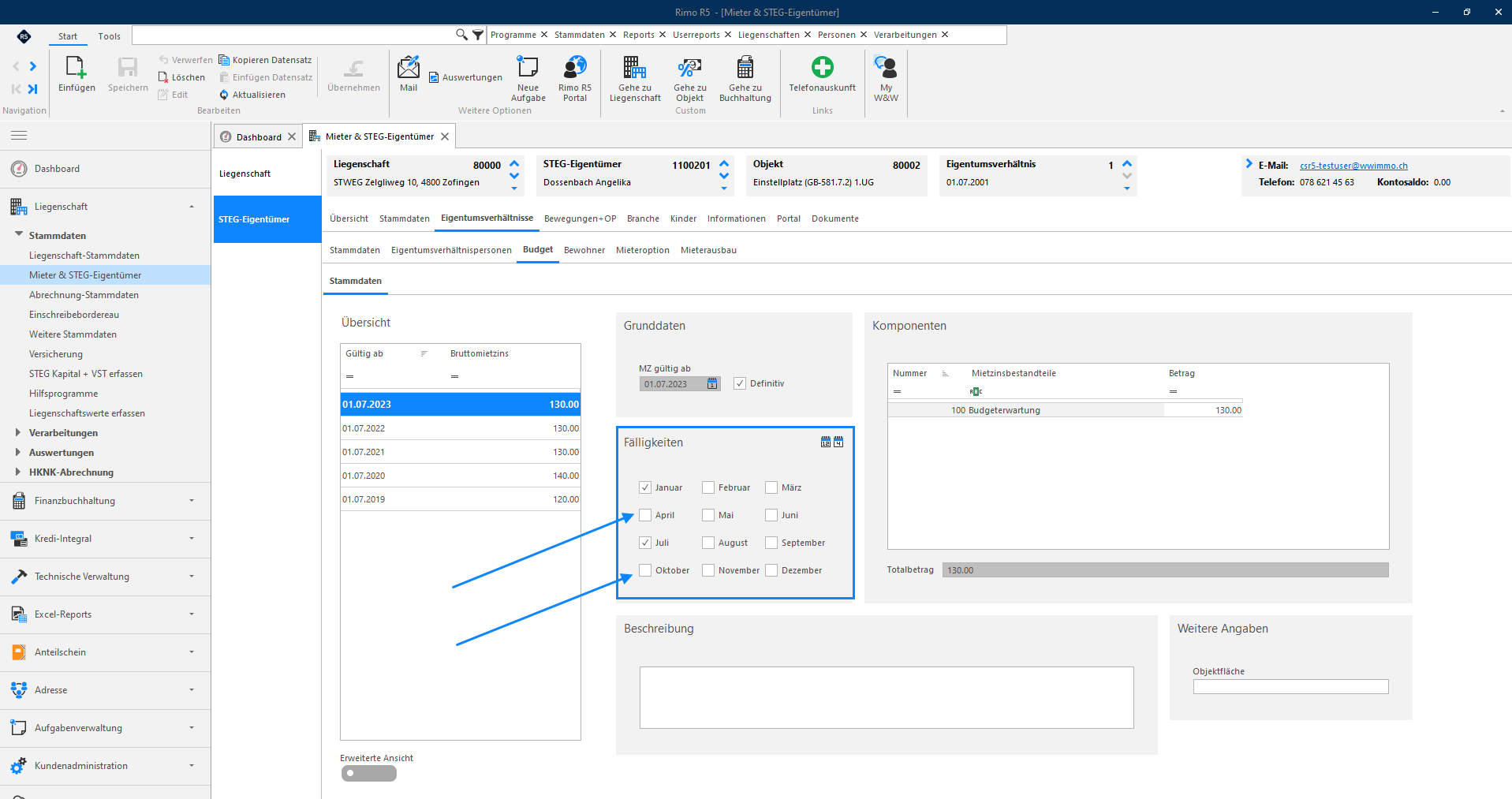Click the csr5-testuser email link
This screenshot has width=1512, height=799.
(1353, 166)
